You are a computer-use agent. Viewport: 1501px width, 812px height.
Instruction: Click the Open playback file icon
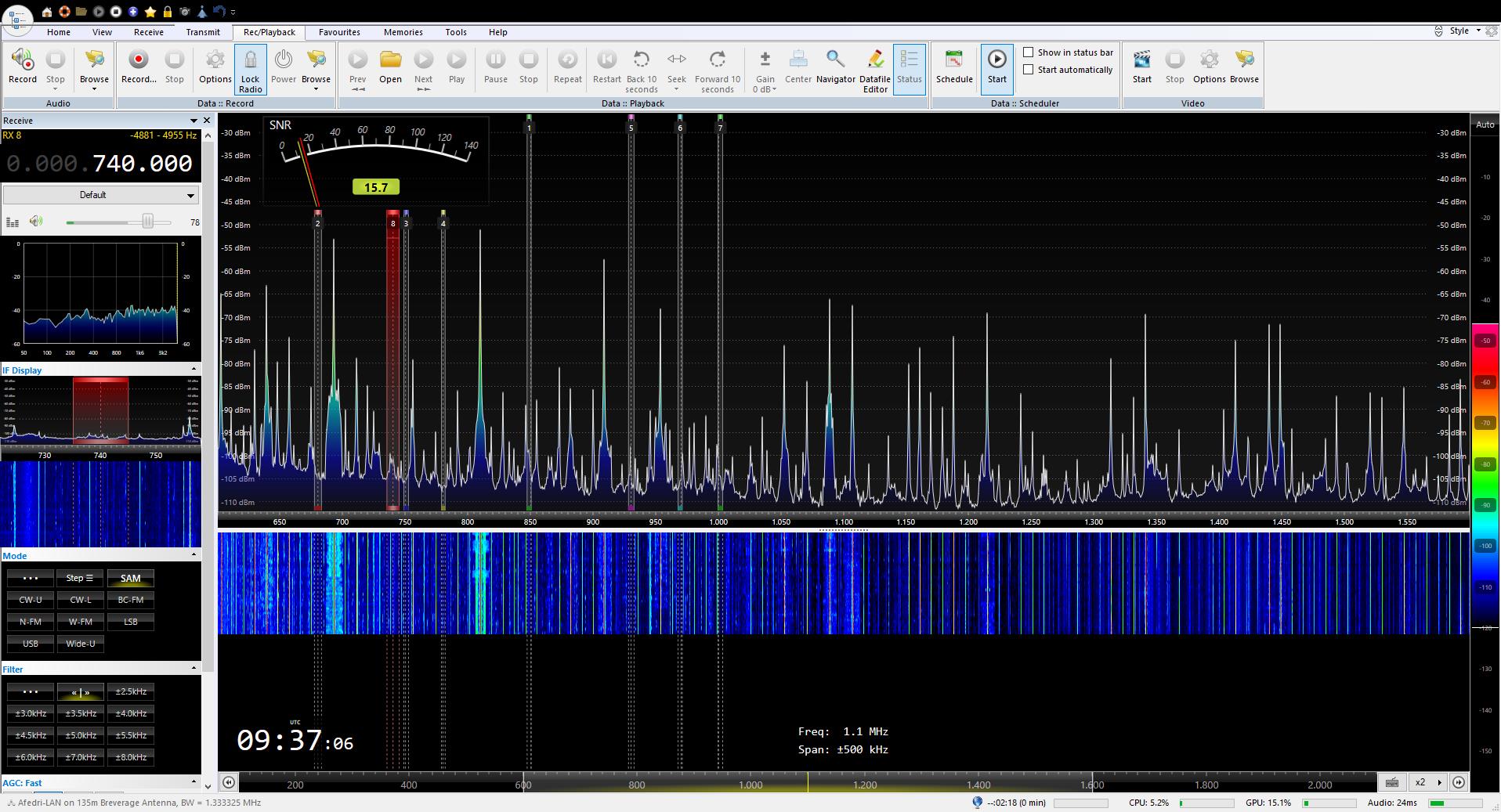pyautogui.click(x=390, y=67)
